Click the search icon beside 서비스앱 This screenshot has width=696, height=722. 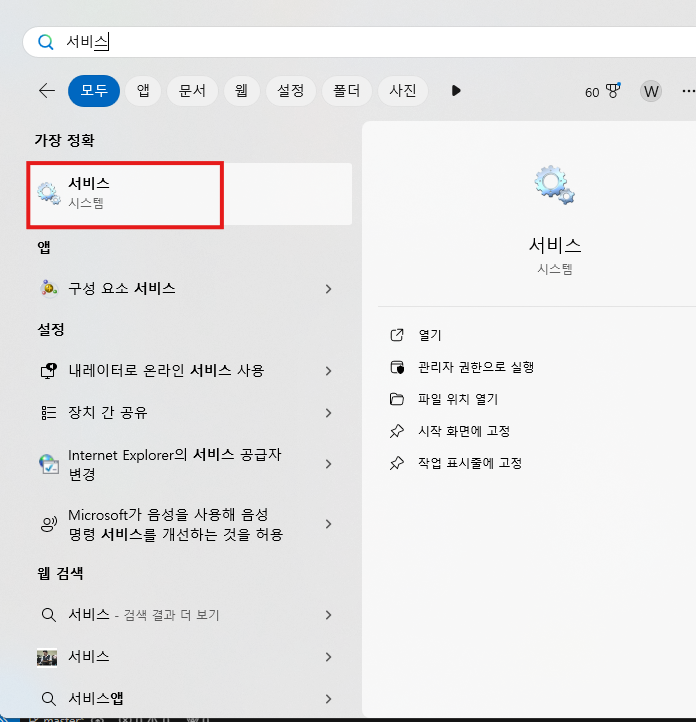(x=49, y=699)
